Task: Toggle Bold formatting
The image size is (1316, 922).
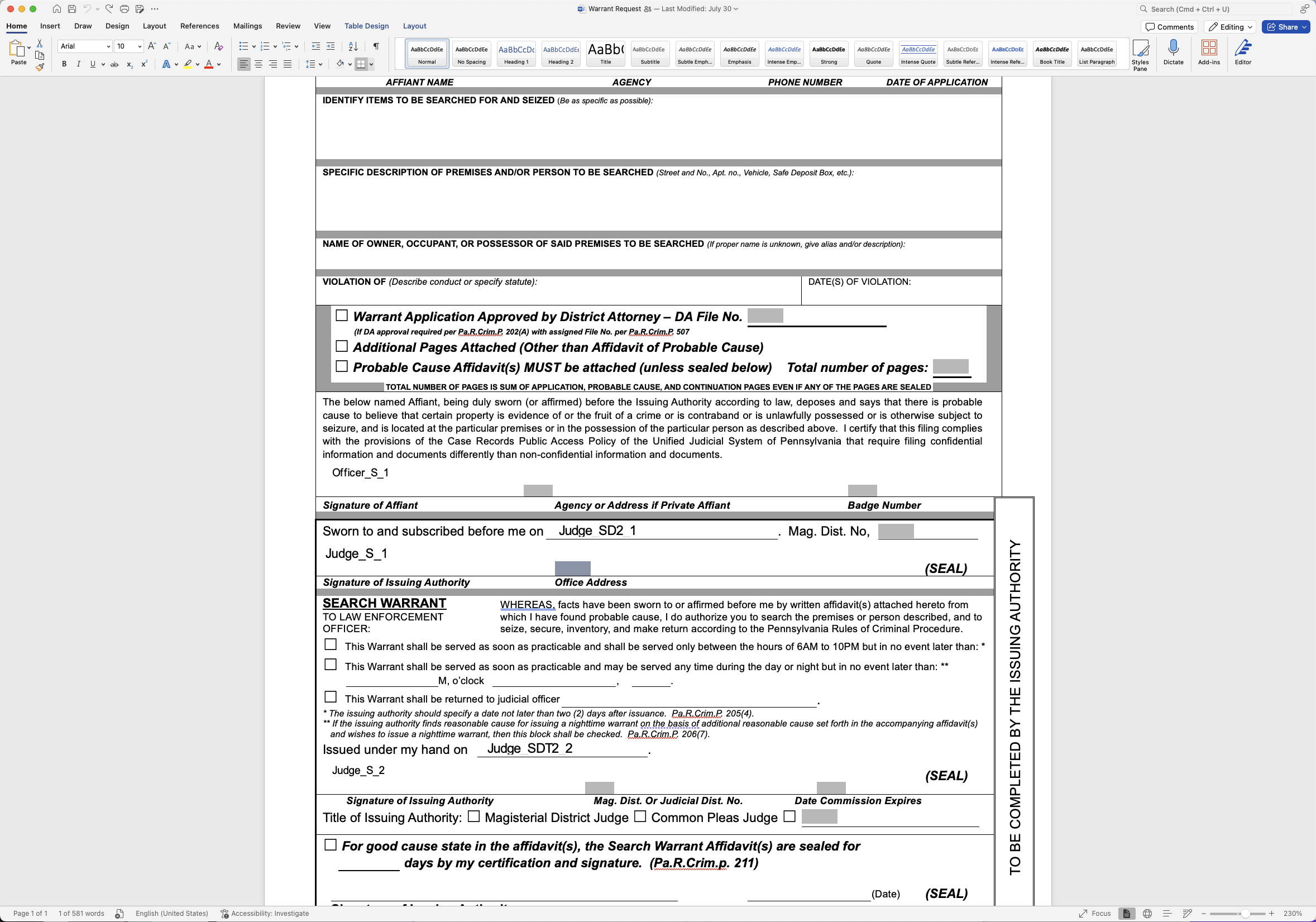Action: pyautogui.click(x=64, y=64)
